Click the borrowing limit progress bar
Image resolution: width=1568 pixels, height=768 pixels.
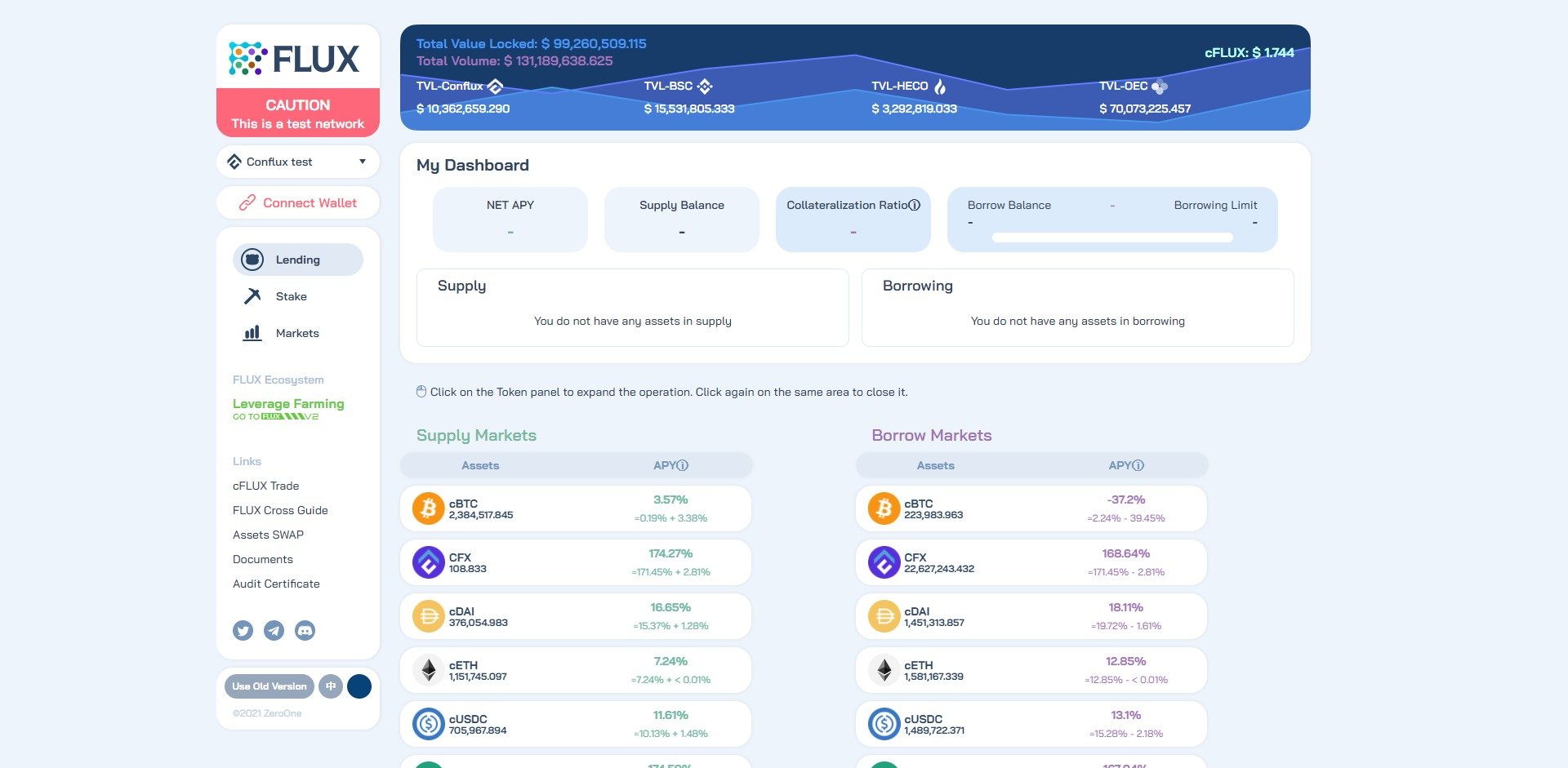coord(1112,238)
